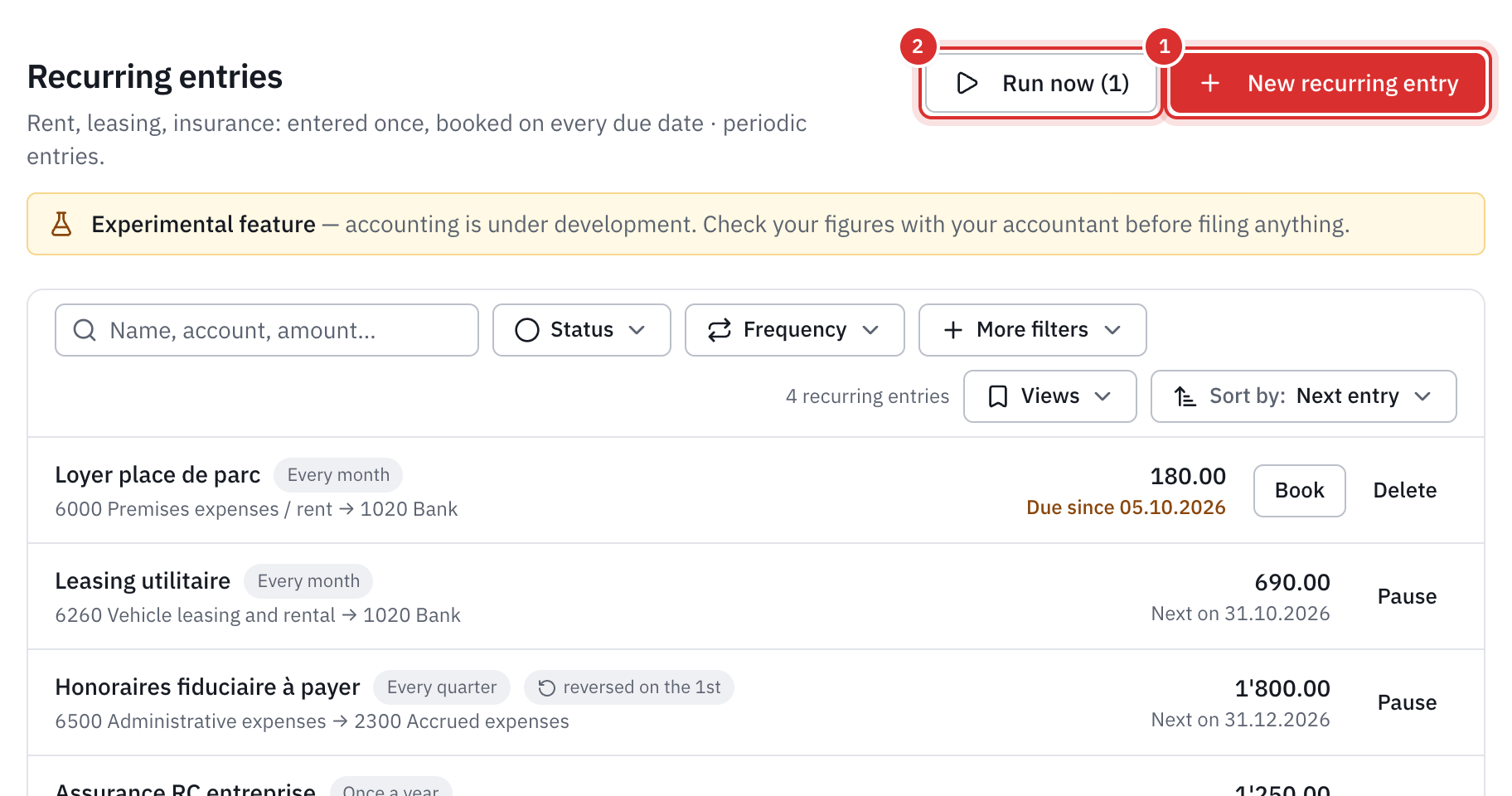
Task: Click the Next on 31.10.2026 date
Action: [1240, 614]
